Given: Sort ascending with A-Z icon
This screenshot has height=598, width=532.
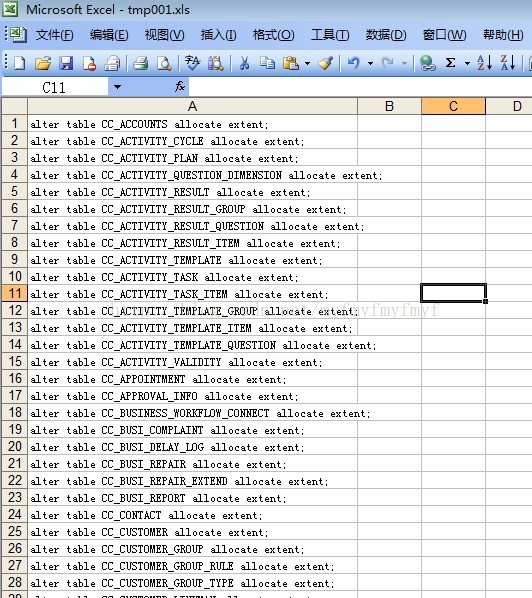Looking at the screenshot, I should [484, 63].
